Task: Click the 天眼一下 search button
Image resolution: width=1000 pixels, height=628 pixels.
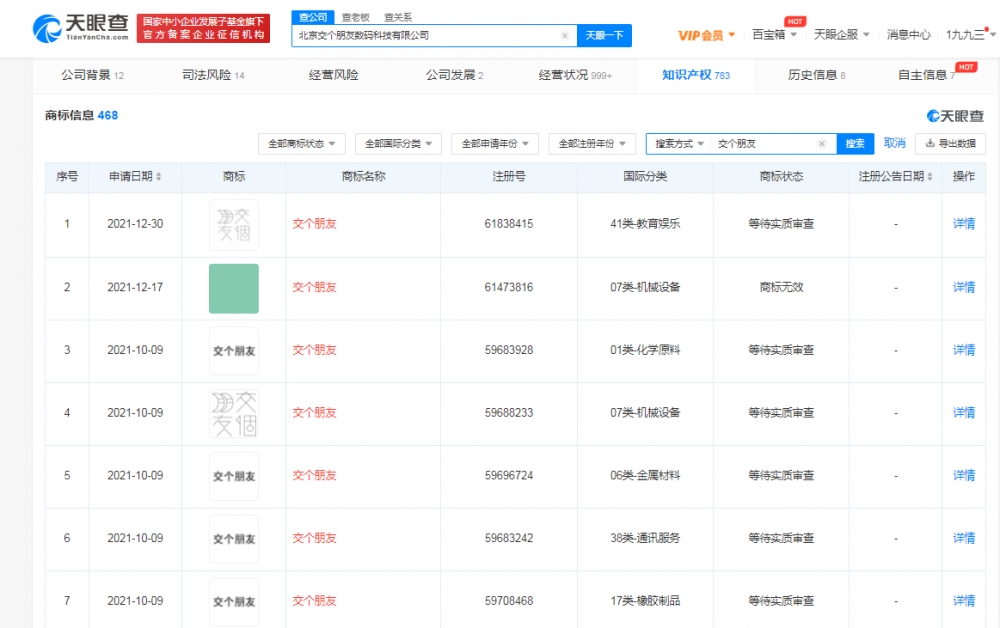Action: 604,36
